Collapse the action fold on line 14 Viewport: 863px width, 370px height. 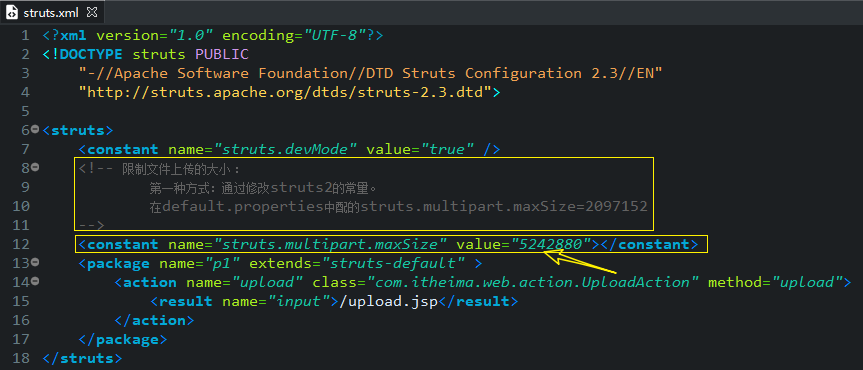tap(35, 281)
